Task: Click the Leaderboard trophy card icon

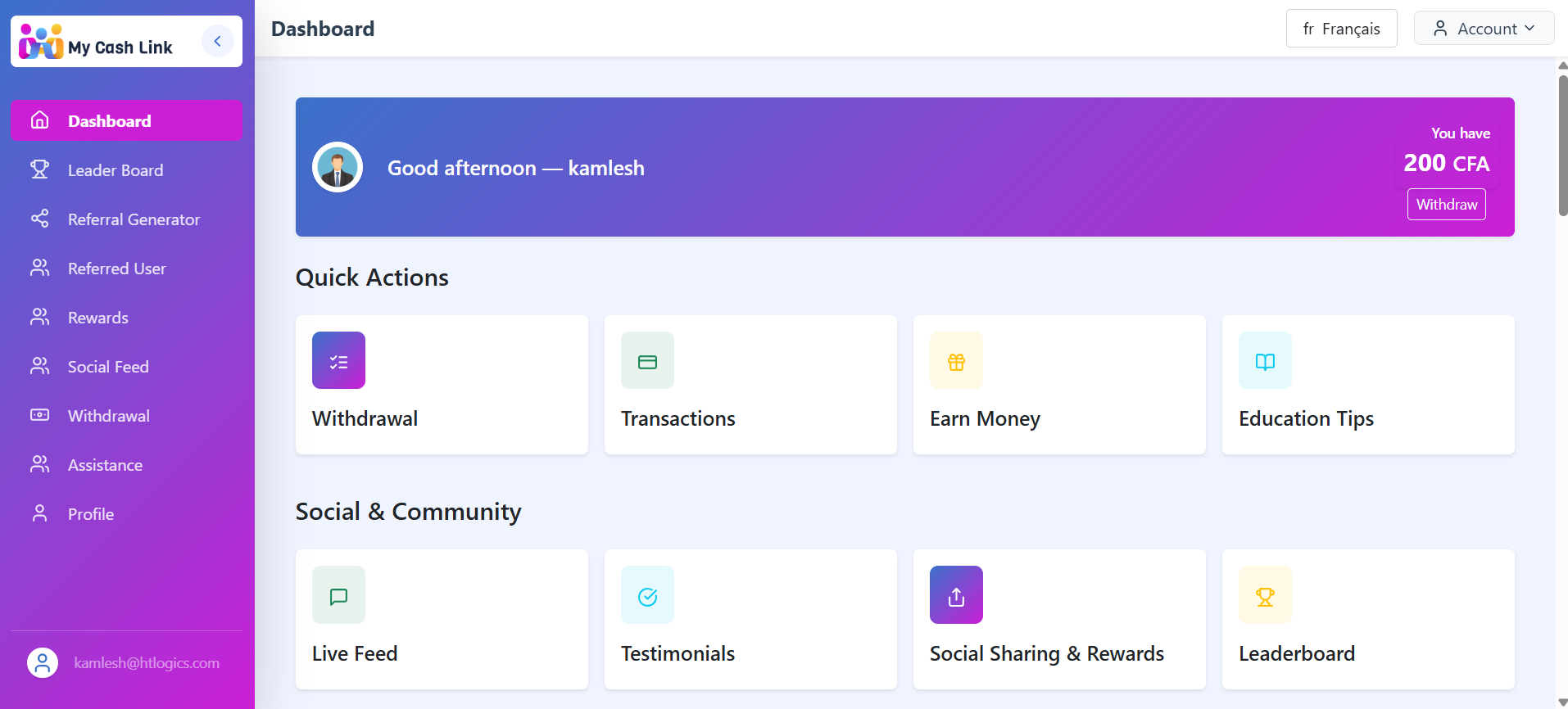Action: click(x=1265, y=595)
